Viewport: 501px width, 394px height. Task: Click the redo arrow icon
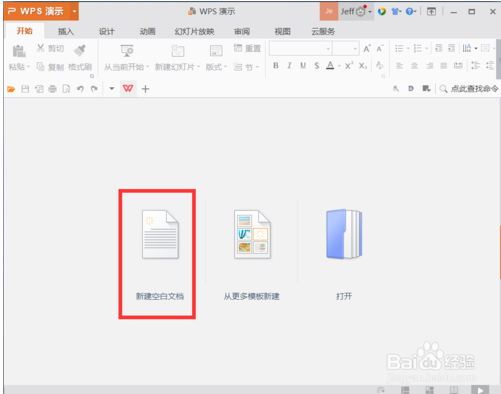coord(94,89)
